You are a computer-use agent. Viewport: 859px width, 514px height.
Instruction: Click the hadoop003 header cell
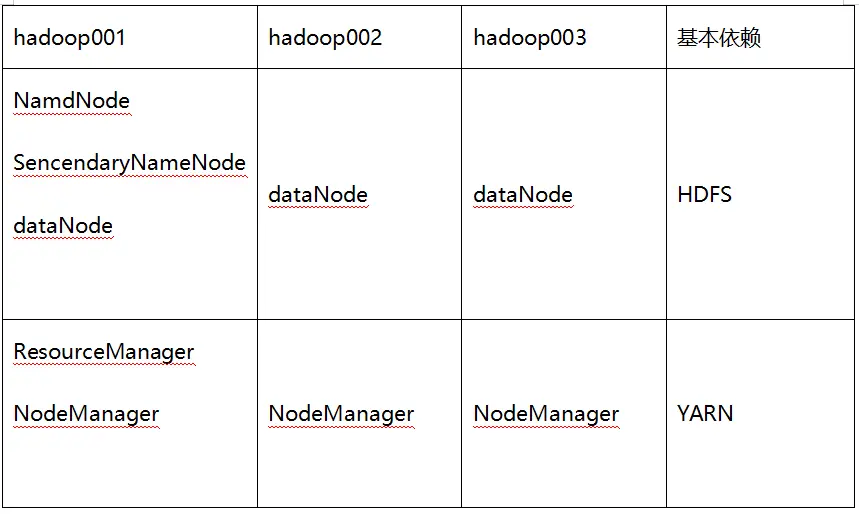530,38
